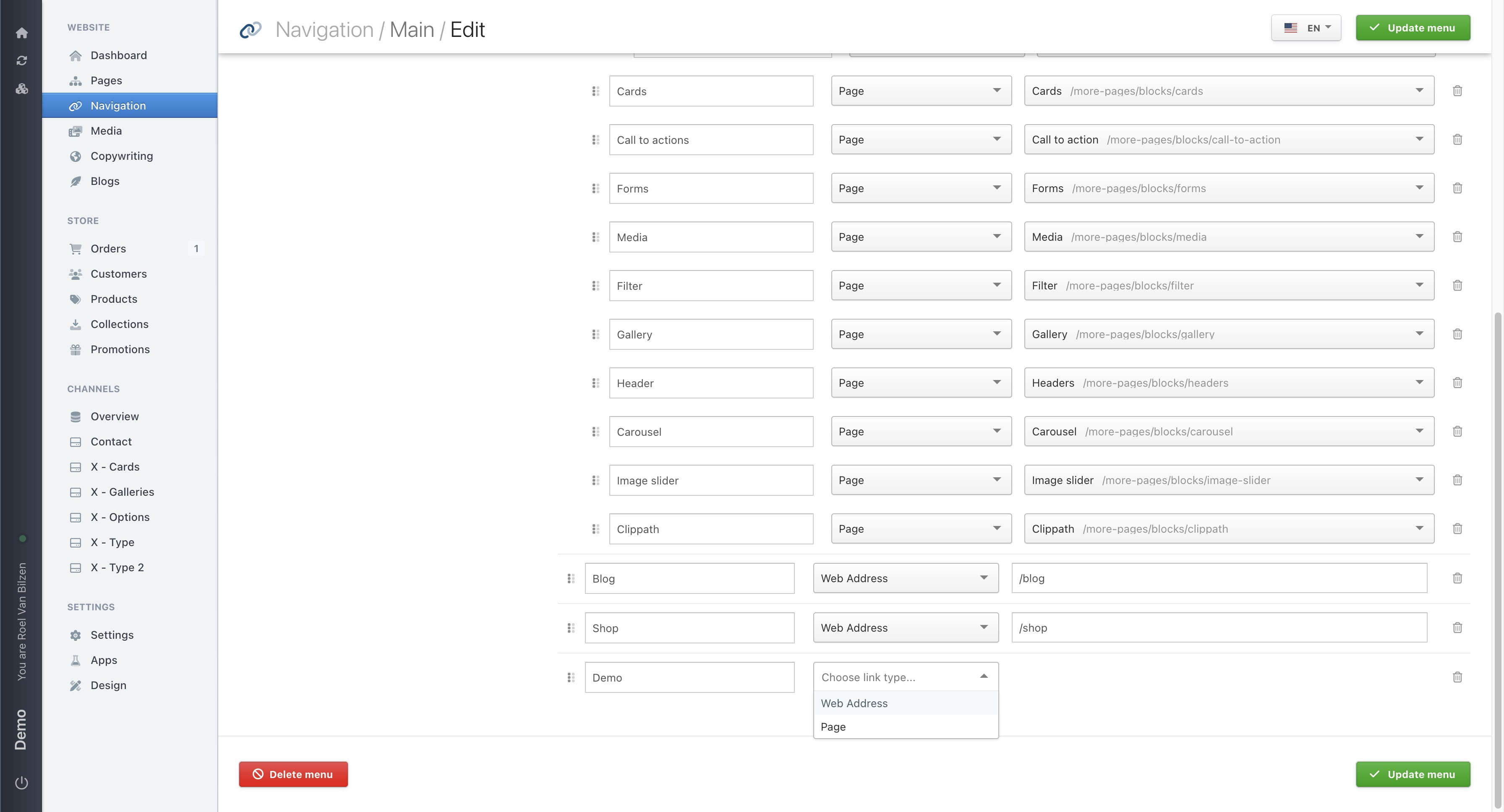Delete the Demo row using its trash icon
The height and width of the screenshot is (812, 1504).
1457,677
